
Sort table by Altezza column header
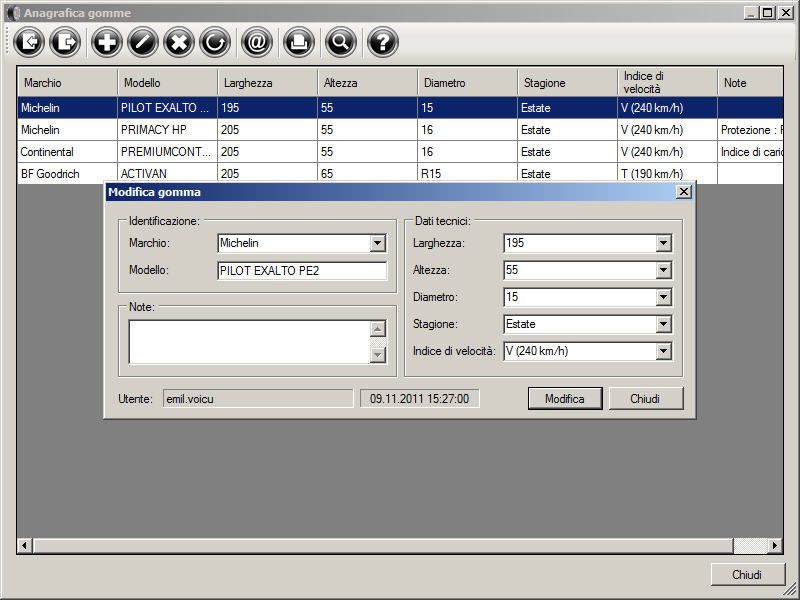tap(367, 83)
